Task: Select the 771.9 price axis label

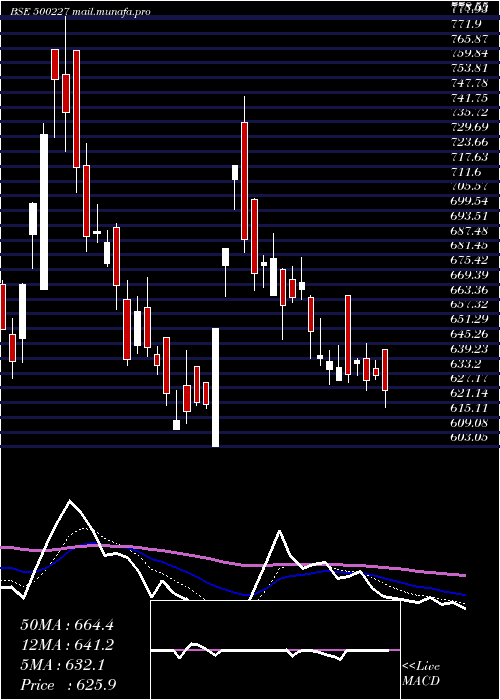Action: coord(466,24)
